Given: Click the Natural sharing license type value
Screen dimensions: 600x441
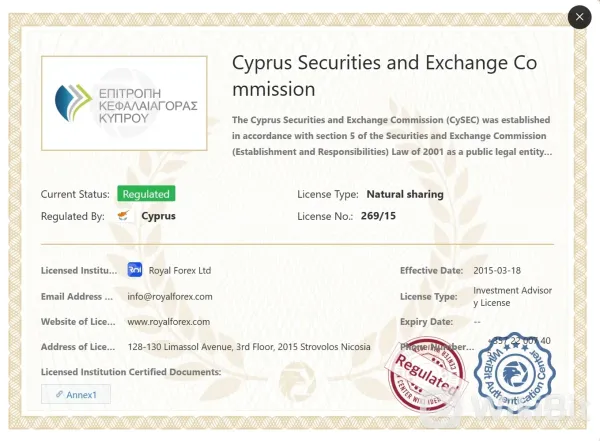Looking at the screenshot, I should click(405, 194).
